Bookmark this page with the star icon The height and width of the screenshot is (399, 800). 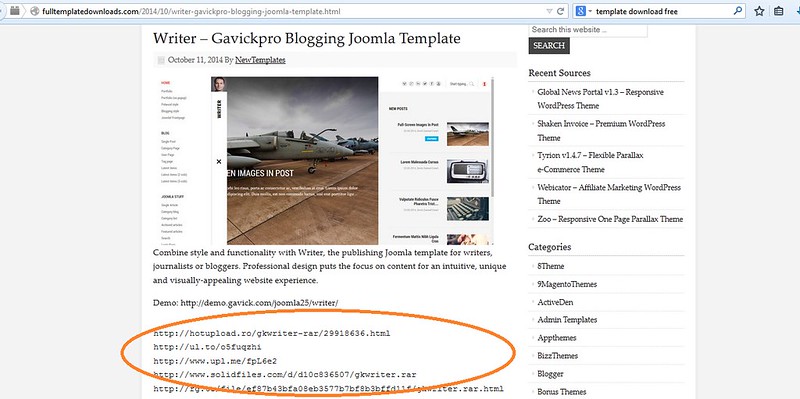click(759, 11)
